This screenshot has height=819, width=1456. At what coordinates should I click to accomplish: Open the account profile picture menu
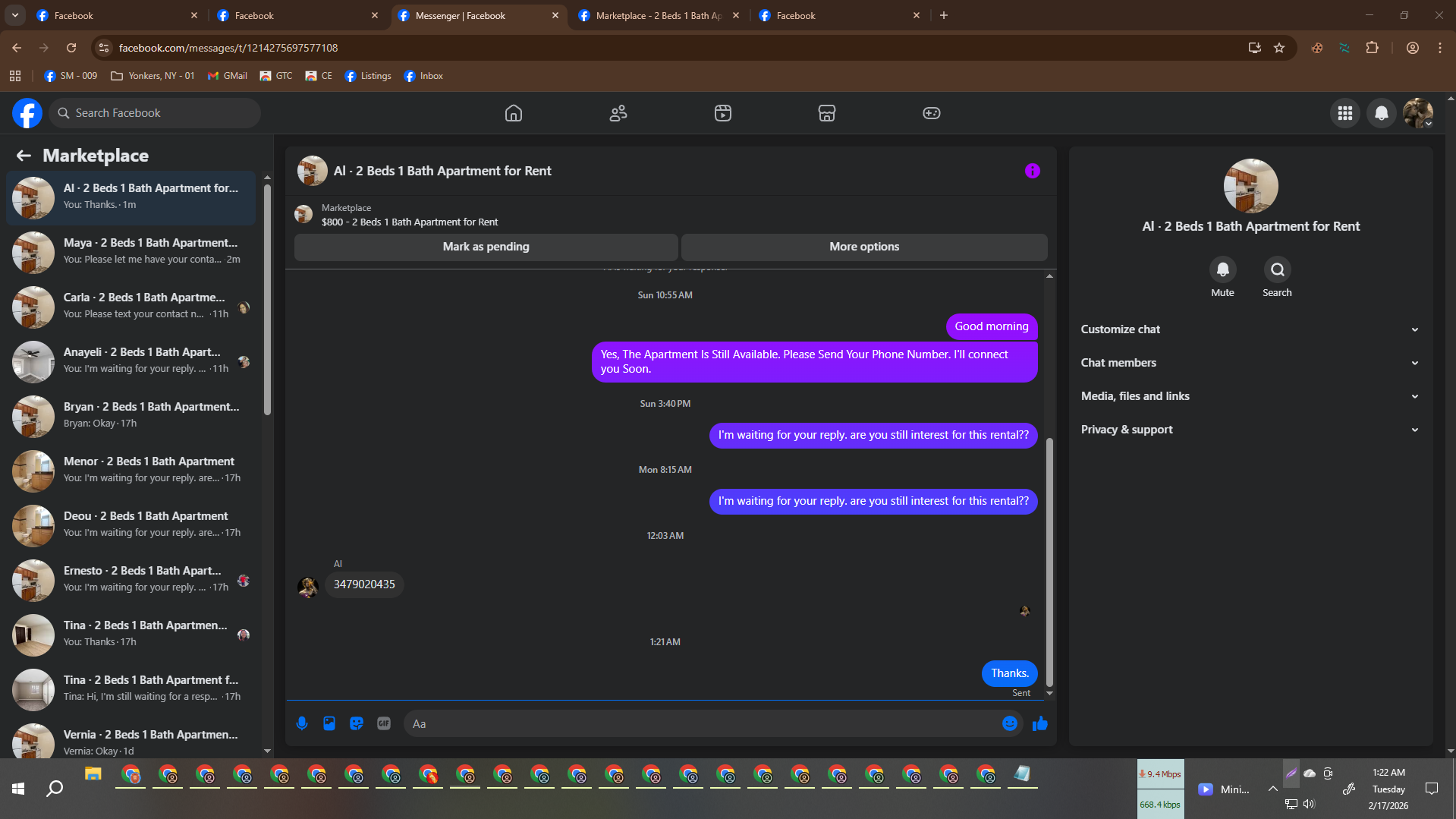[1418, 113]
